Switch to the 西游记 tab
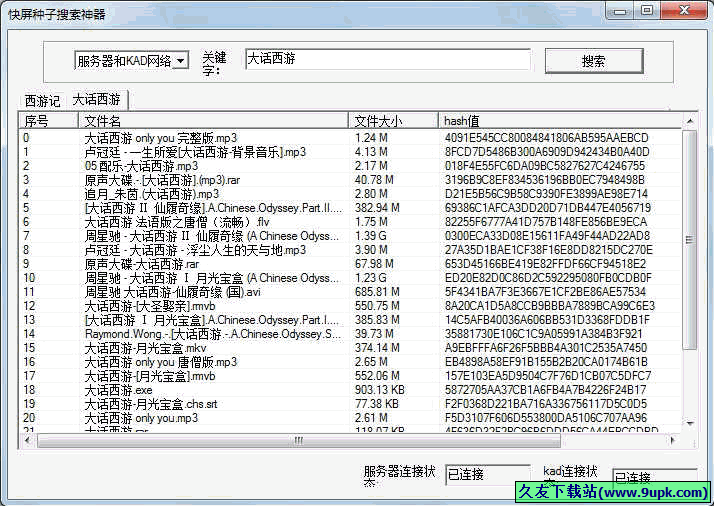 pos(42,101)
